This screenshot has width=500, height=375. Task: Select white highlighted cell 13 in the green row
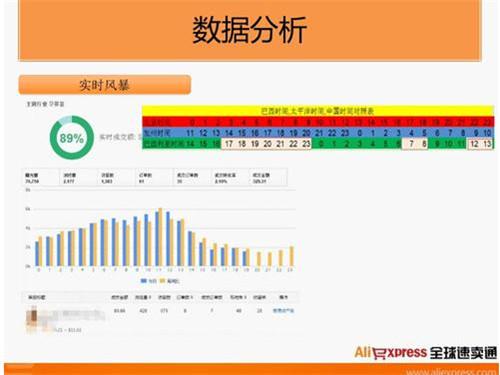(x=487, y=144)
